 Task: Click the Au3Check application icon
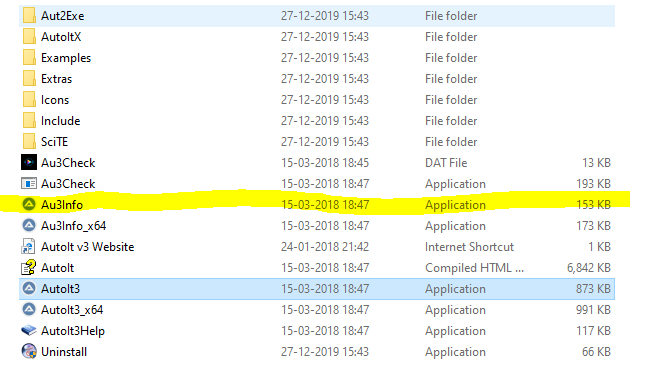[x=29, y=184]
